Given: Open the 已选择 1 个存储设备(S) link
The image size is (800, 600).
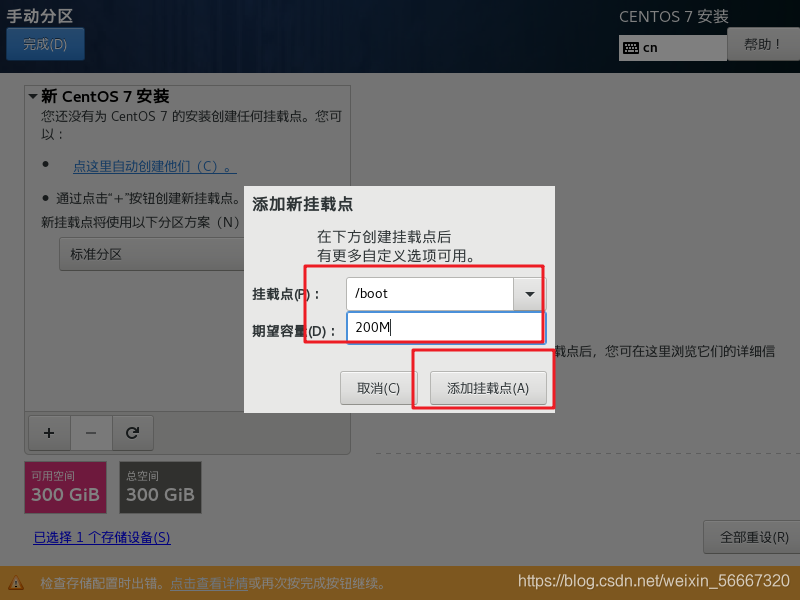Looking at the screenshot, I should coord(102,537).
